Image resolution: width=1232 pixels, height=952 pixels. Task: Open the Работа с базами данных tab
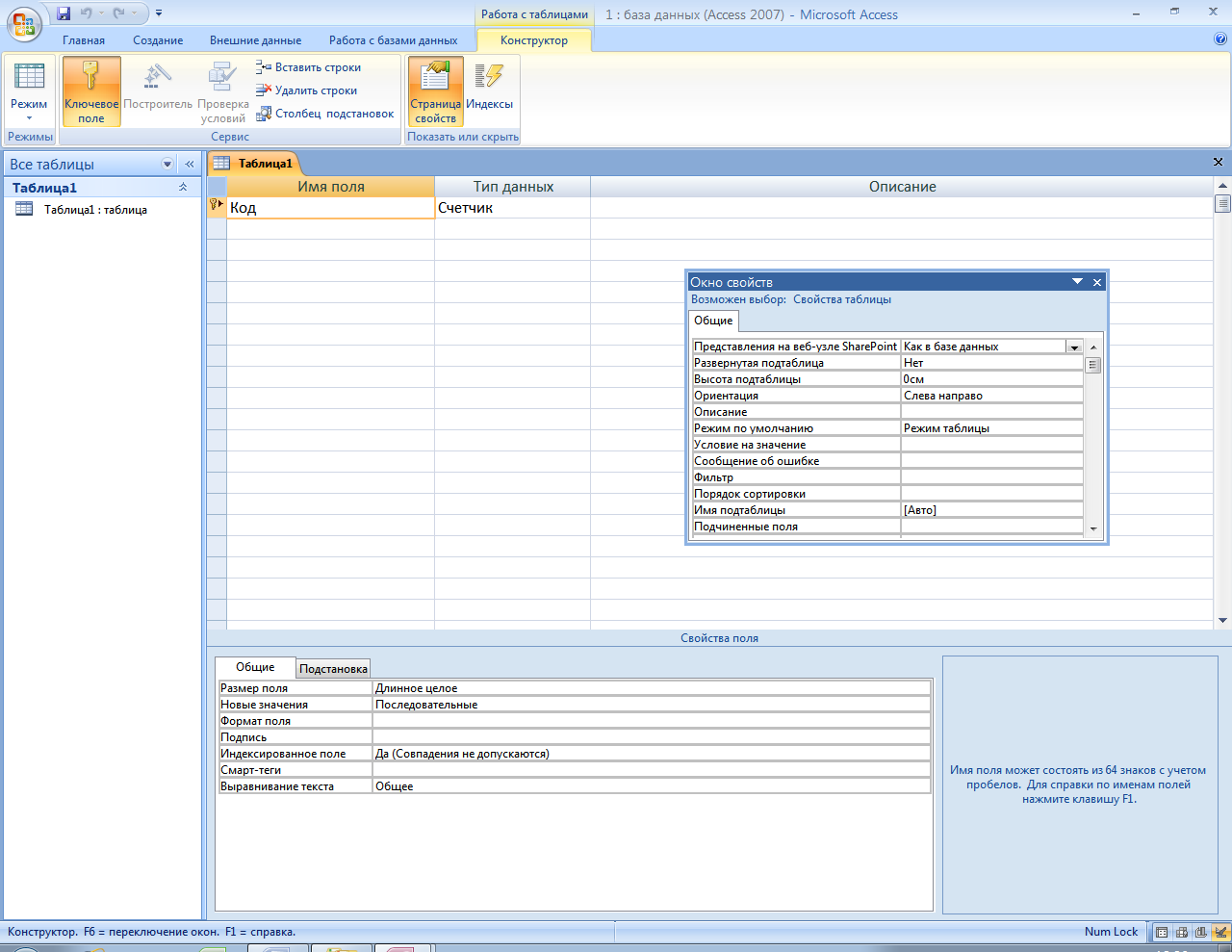pyautogui.click(x=394, y=40)
